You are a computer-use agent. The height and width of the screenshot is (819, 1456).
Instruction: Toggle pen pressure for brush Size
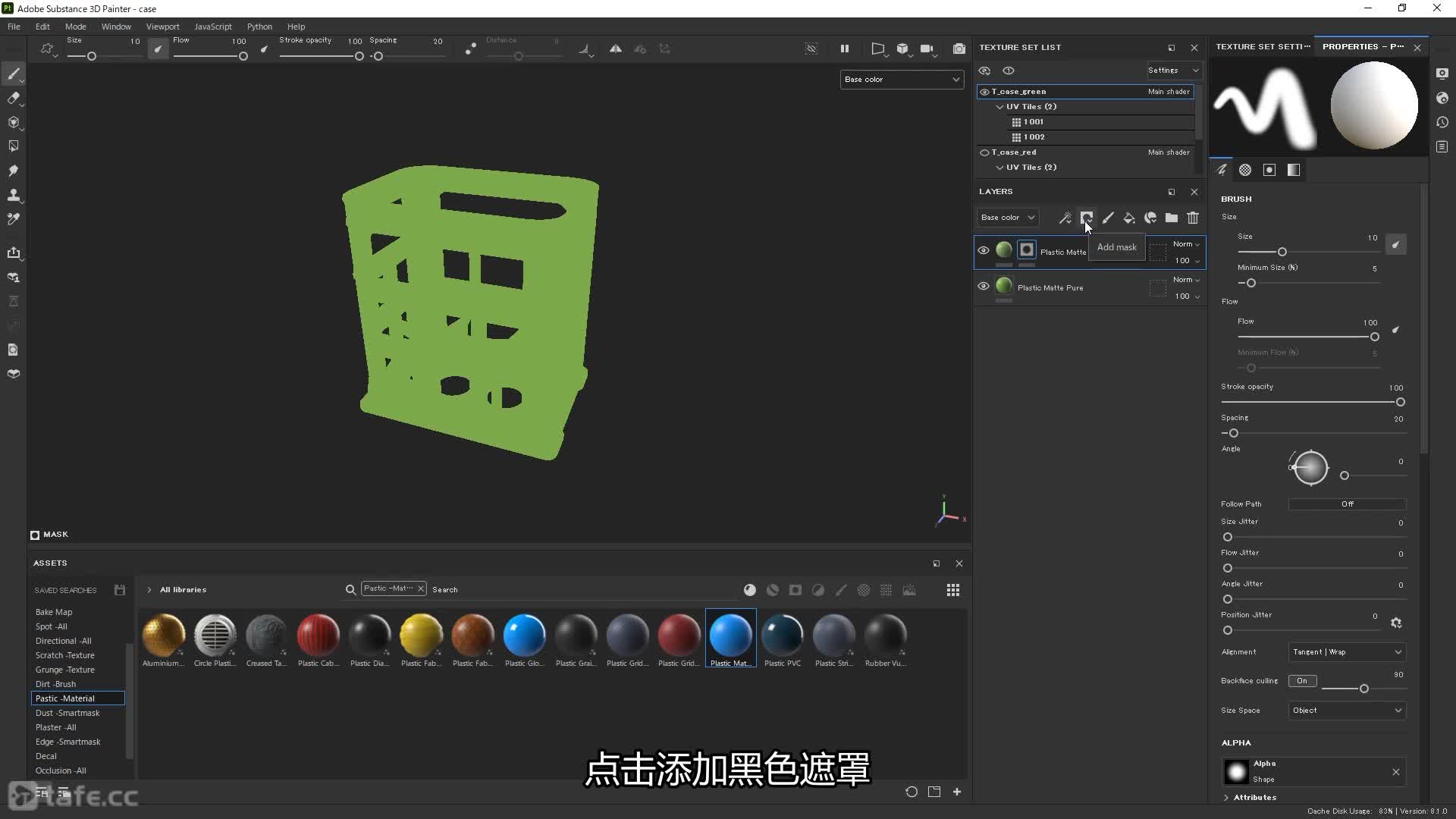(1395, 244)
